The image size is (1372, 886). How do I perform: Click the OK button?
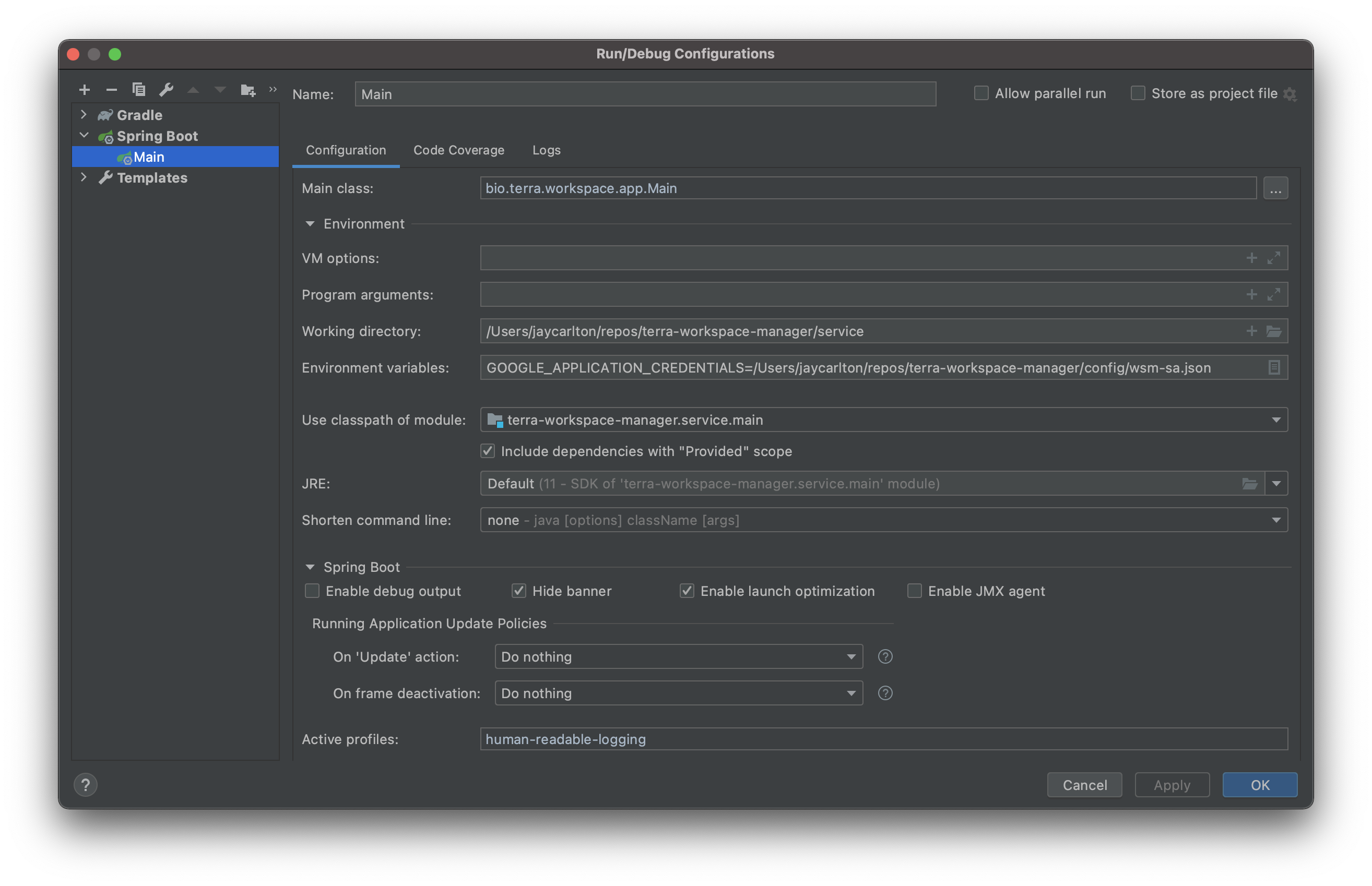coord(1259,785)
